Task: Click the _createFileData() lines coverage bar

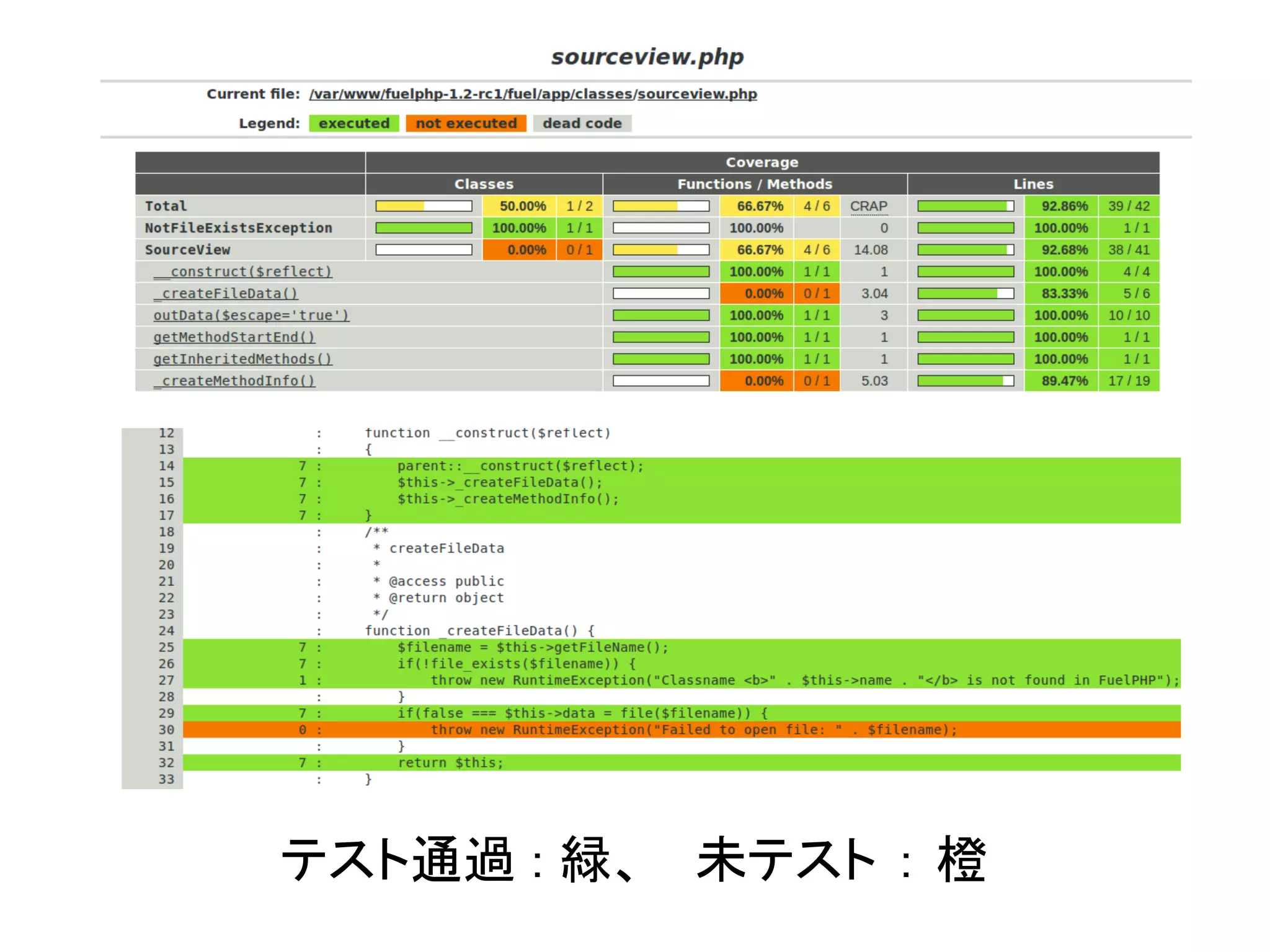Action: (966, 293)
